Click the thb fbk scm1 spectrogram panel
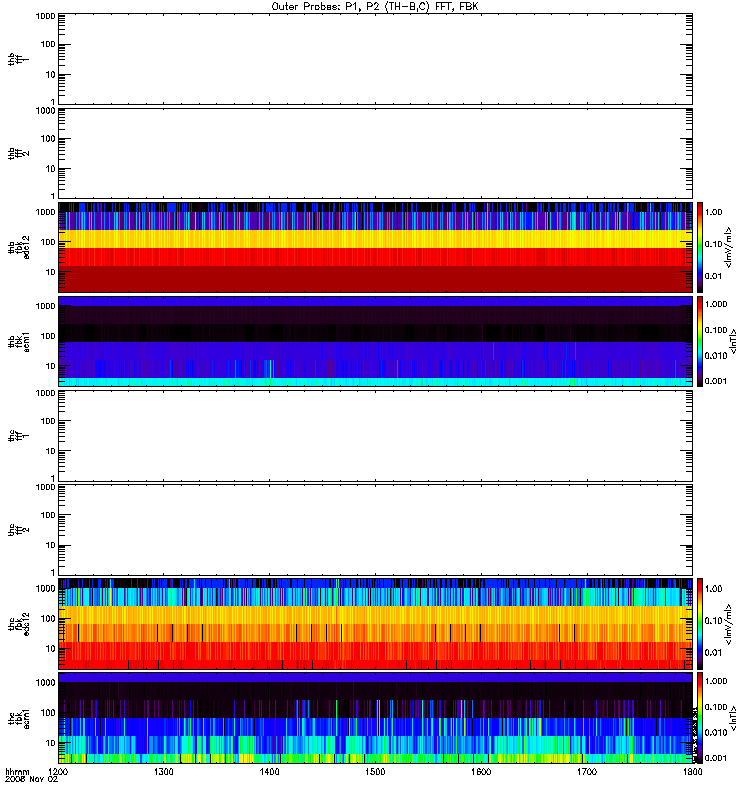Viewport: 750px width, 800px height. (x=376, y=341)
